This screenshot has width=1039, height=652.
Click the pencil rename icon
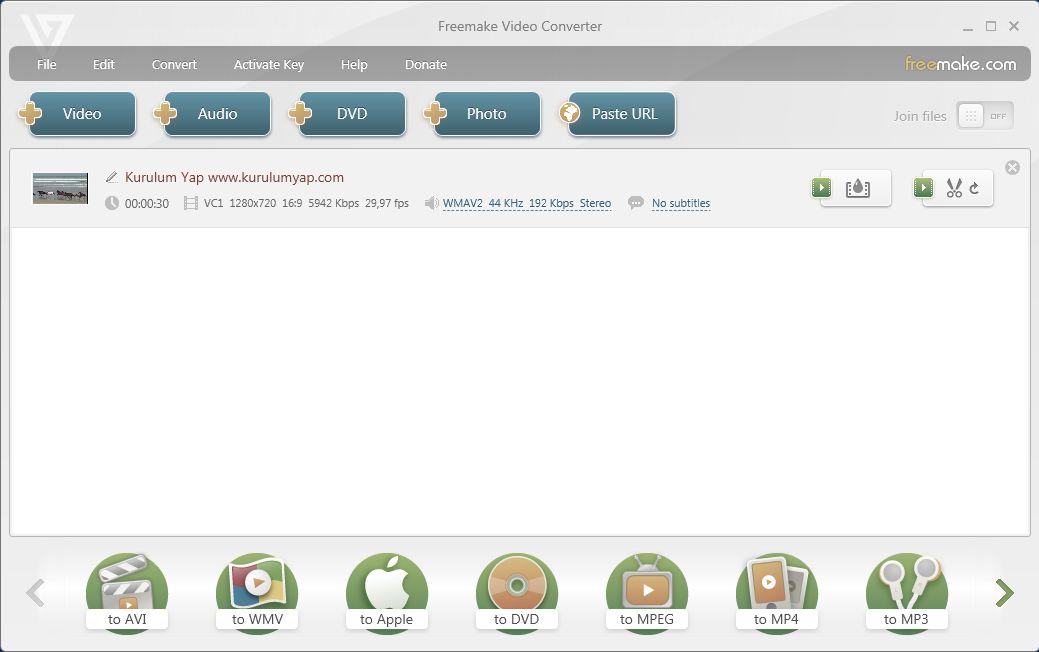(x=112, y=177)
